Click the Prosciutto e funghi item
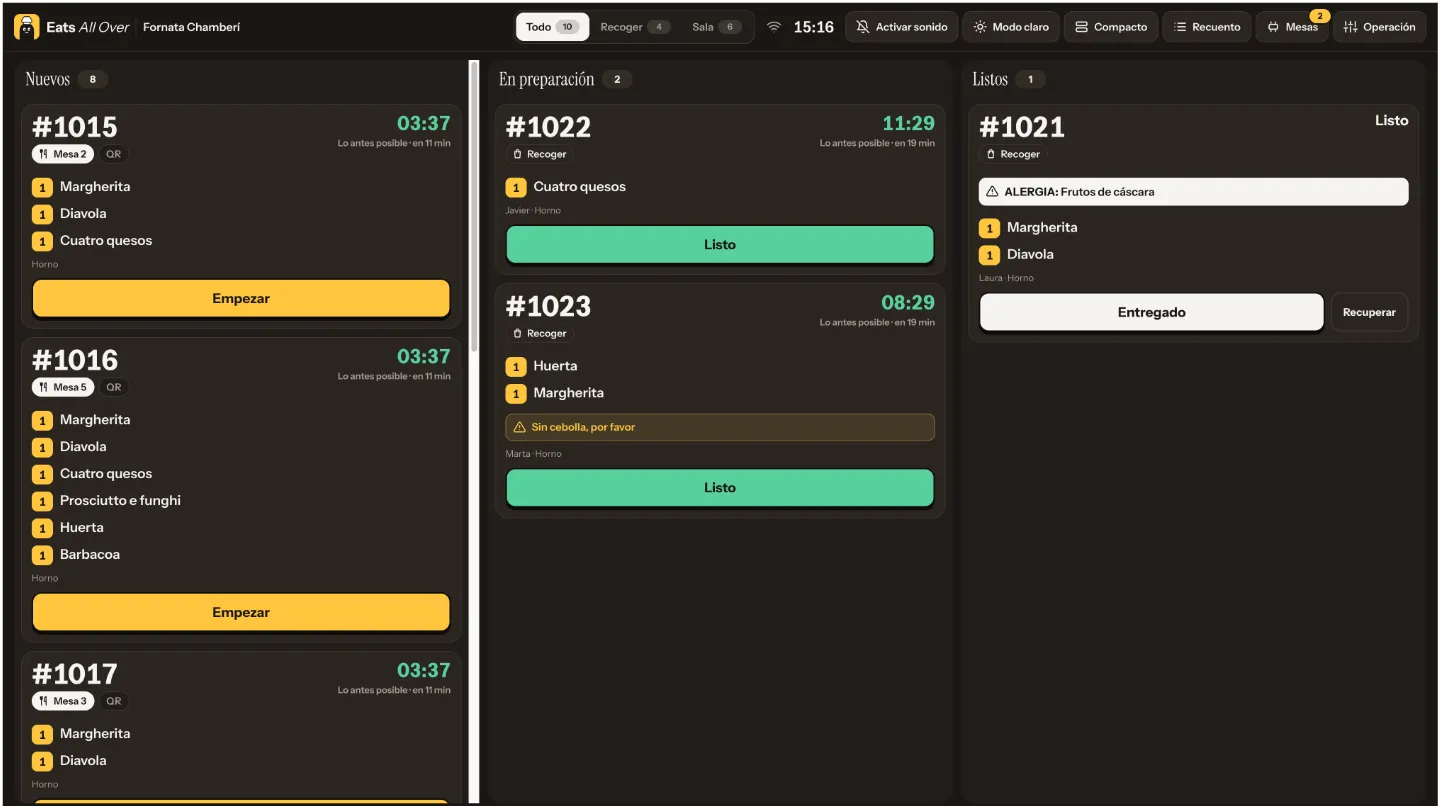 (x=120, y=500)
